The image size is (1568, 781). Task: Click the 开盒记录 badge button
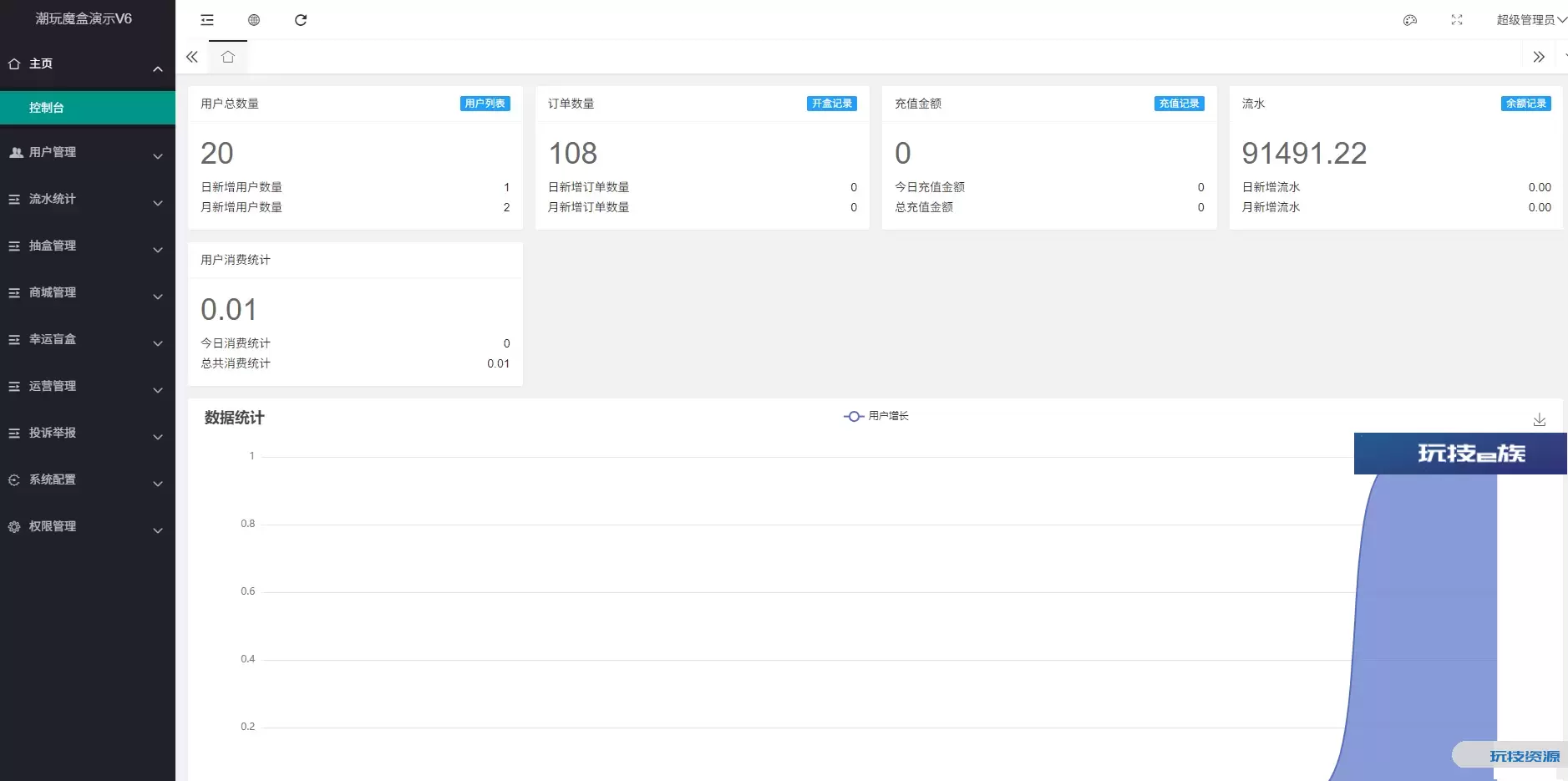pyautogui.click(x=832, y=104)
